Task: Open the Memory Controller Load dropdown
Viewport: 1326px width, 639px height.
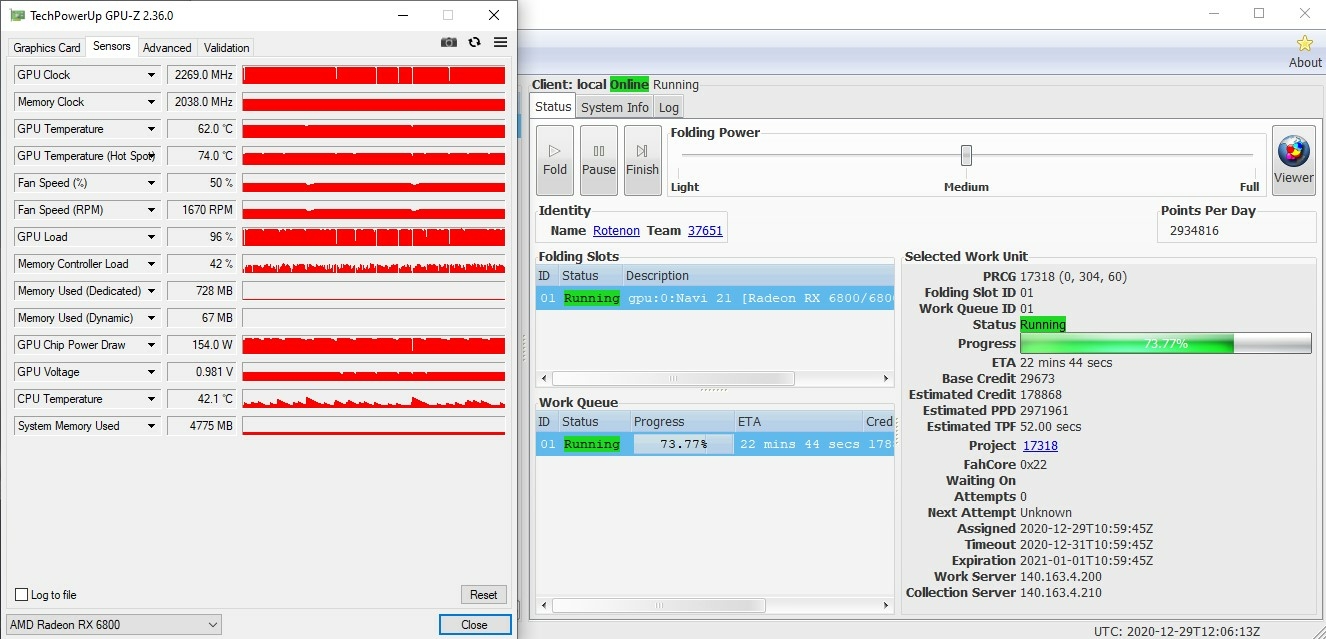Action: coord(152,264)
